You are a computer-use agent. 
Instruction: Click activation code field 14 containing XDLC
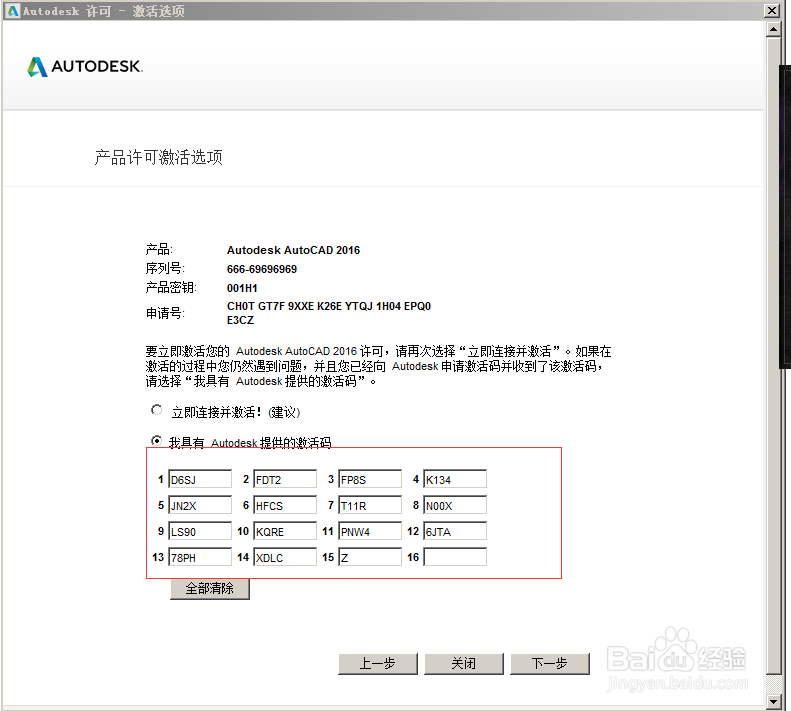tap(285, 557)
